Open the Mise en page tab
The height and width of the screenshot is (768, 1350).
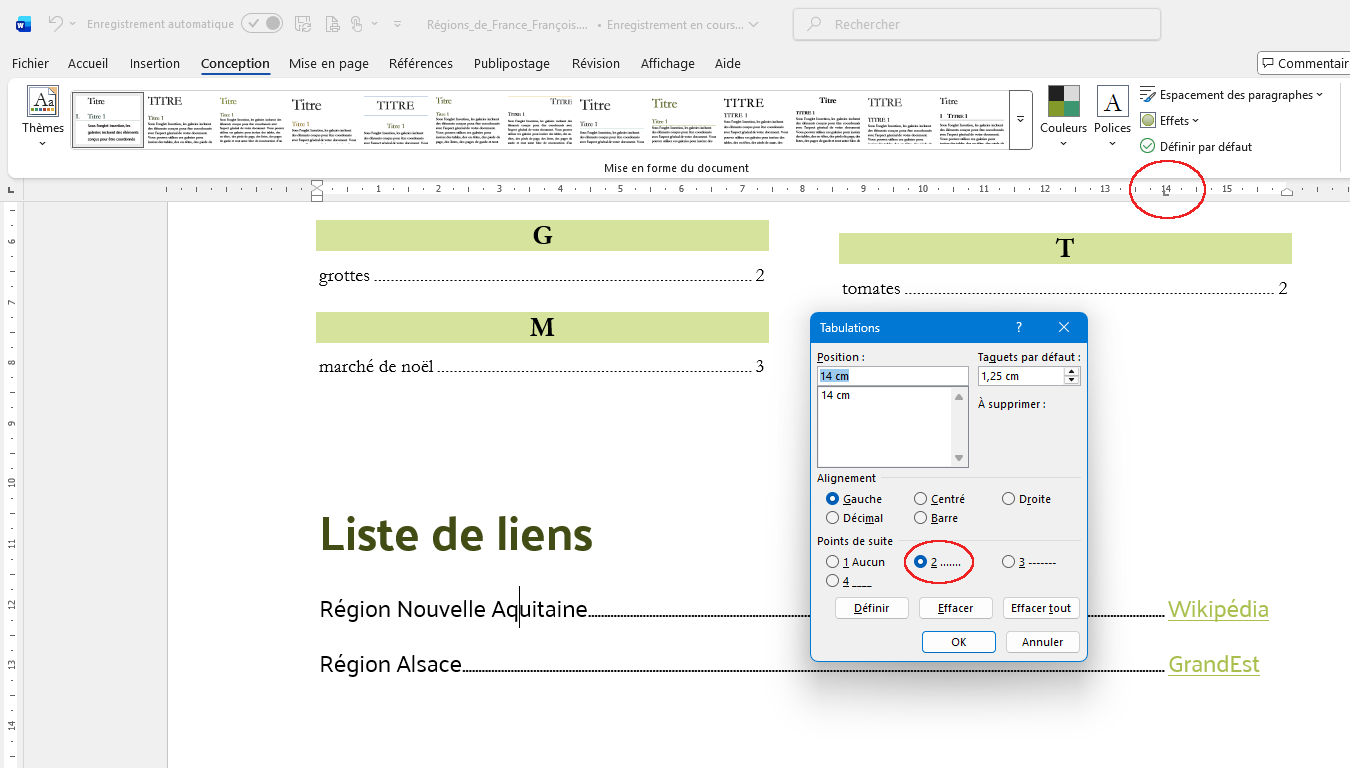tap(328, 63)
